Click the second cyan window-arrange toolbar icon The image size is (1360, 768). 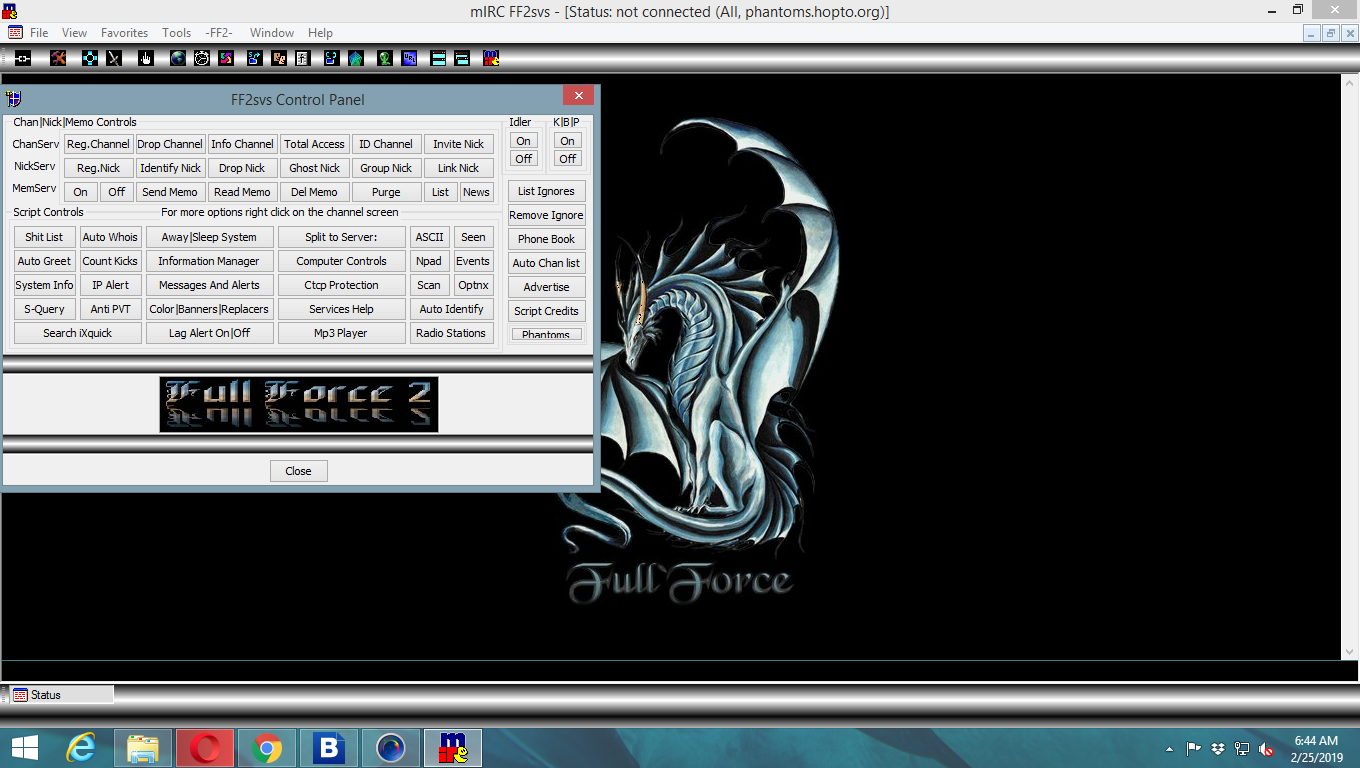(x=461, y=58)
